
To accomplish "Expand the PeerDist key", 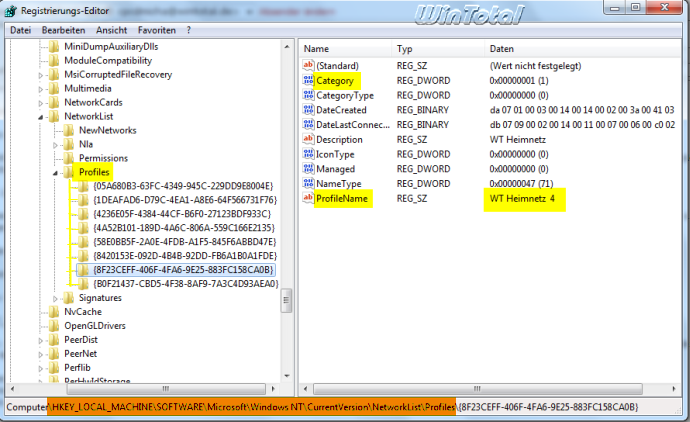I will point(40,341).
